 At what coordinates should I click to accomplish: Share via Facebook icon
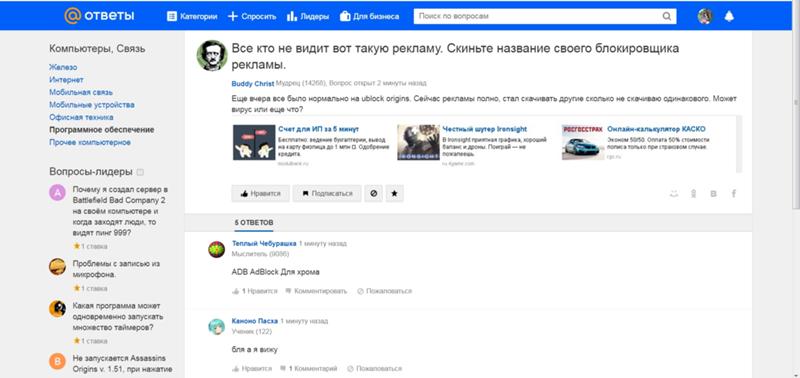click(734, 194)
